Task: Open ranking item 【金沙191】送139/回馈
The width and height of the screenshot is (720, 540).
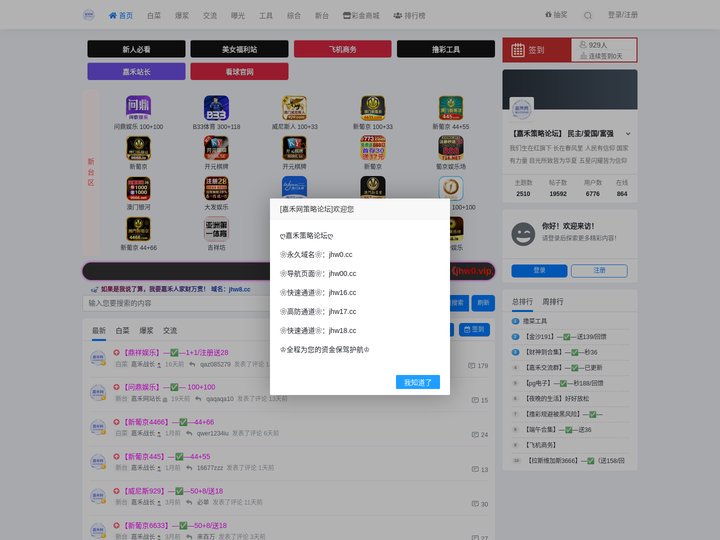Action: click(565, 337)
